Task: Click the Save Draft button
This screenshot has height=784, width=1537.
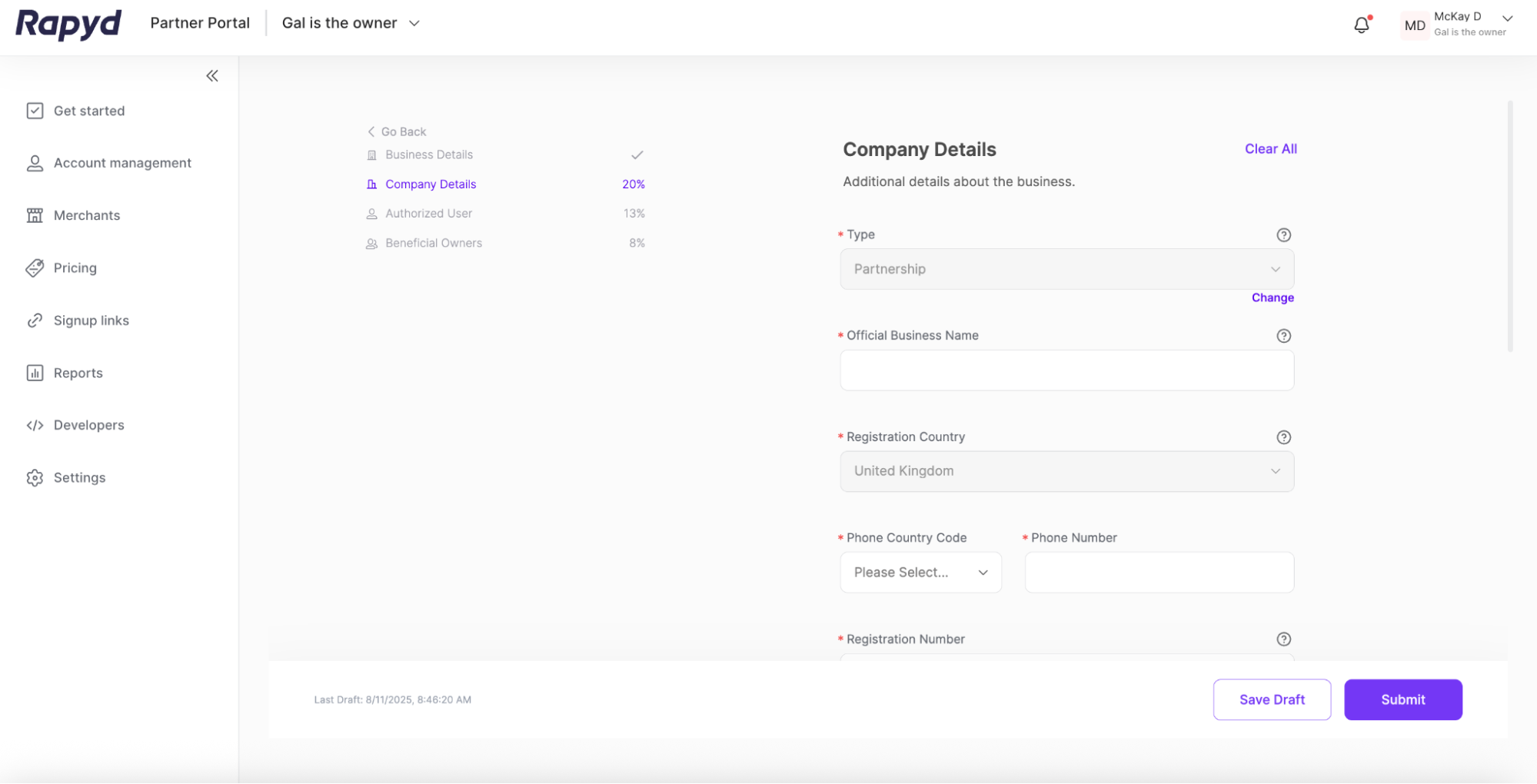Action: (1271, 699)
